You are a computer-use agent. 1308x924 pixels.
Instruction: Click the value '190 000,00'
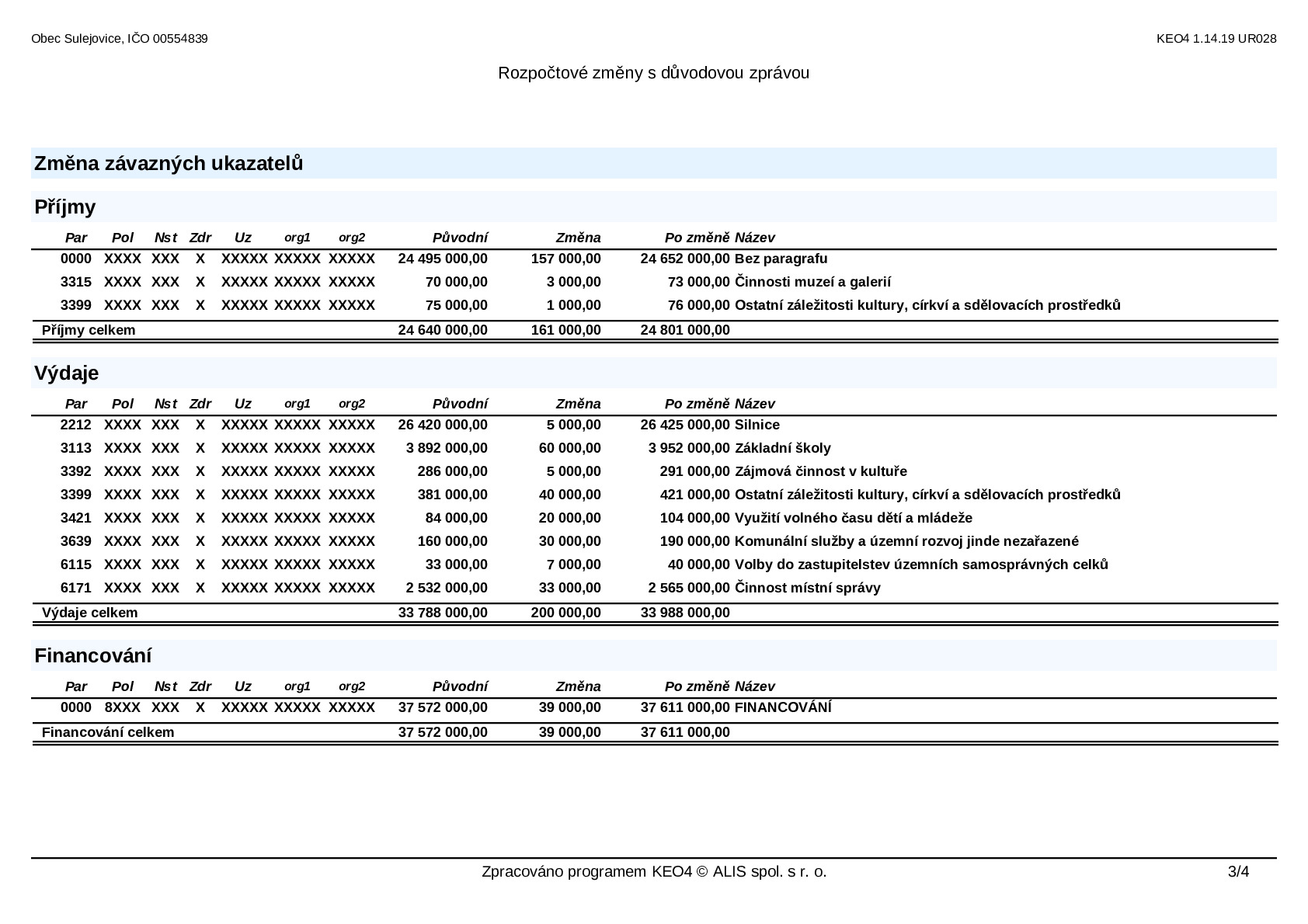694,541
